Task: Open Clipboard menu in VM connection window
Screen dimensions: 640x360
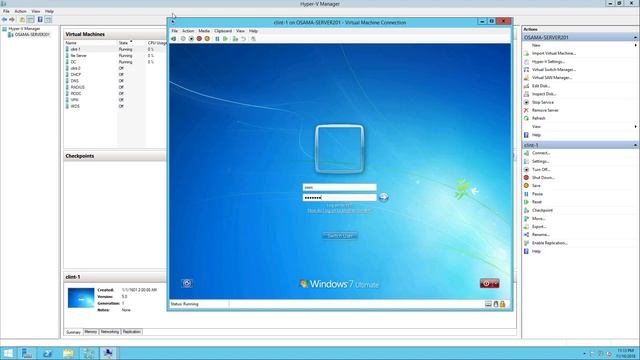Action: (223, 31)
